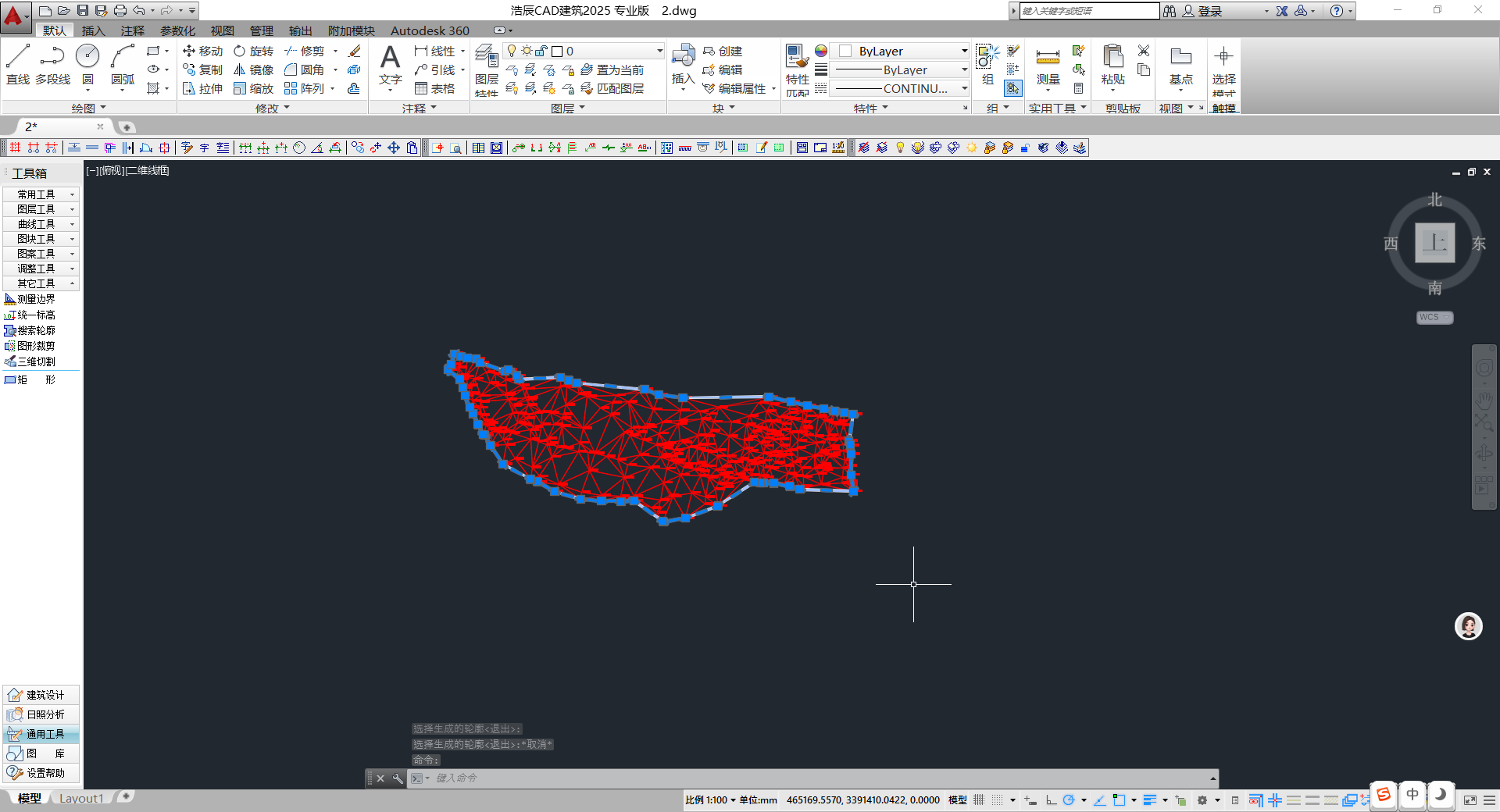Image resolution: width=1500 pixels, height=812 pixels.
Task: Click the 搜索轮廓 tool entry
Action: click(30, 330)
